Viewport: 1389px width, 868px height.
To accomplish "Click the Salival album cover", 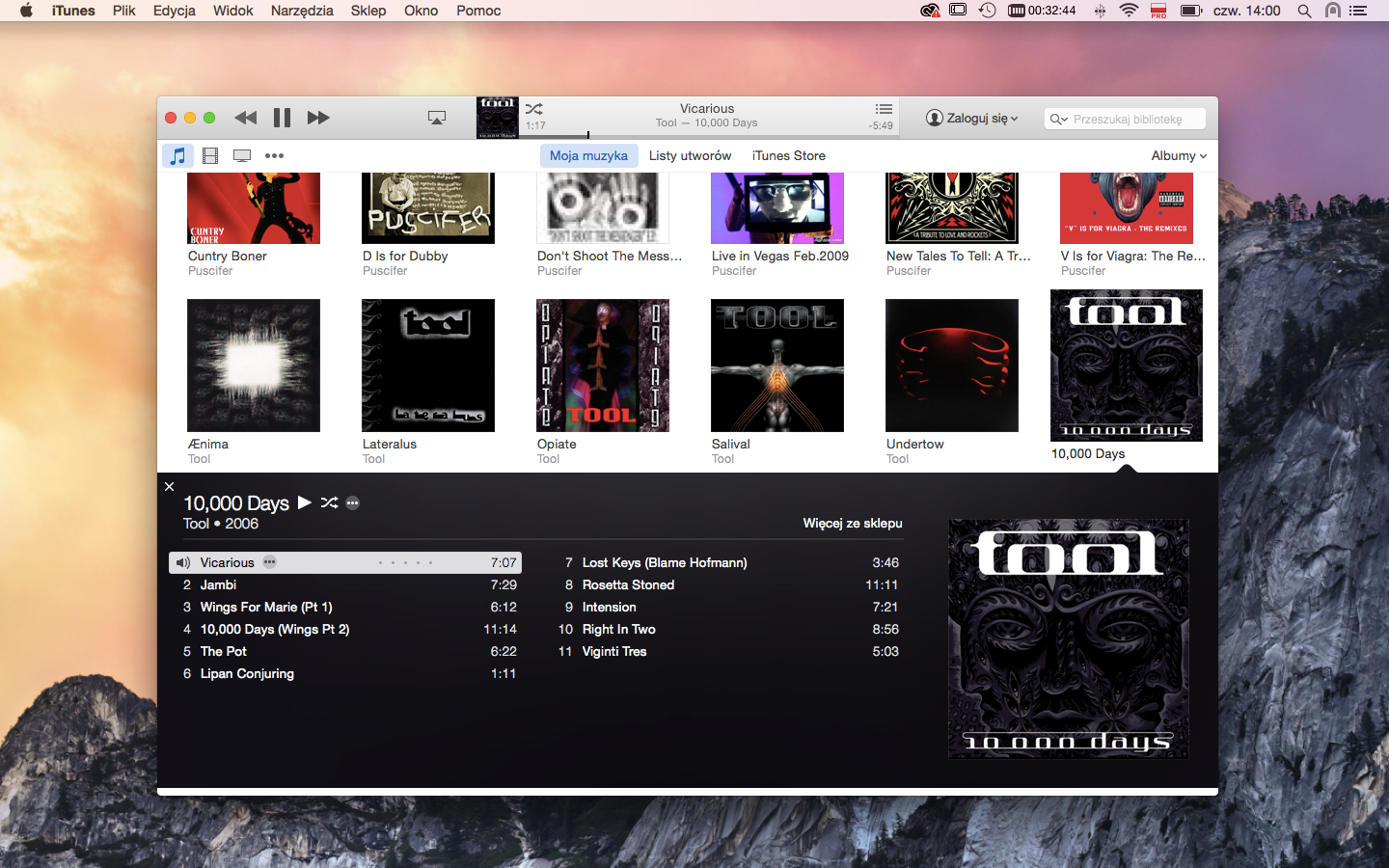I will 777,366.
